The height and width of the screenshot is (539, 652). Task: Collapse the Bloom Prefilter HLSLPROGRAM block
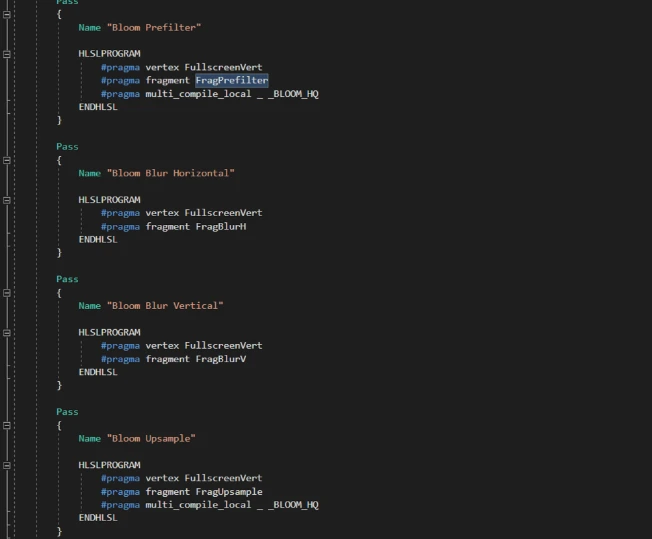click(x=7, y=54)
